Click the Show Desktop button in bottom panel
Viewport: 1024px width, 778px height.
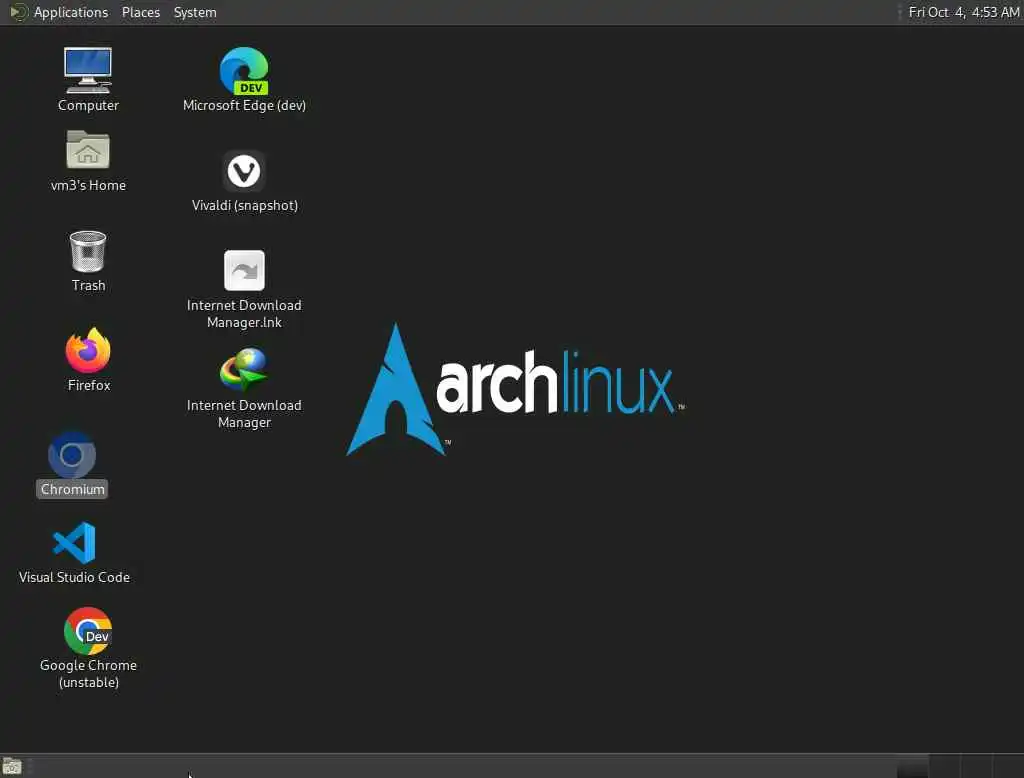[x=12, y=766]
